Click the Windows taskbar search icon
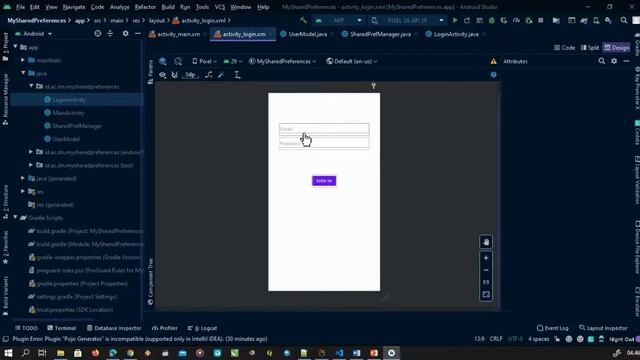 (x=25, y=353)
